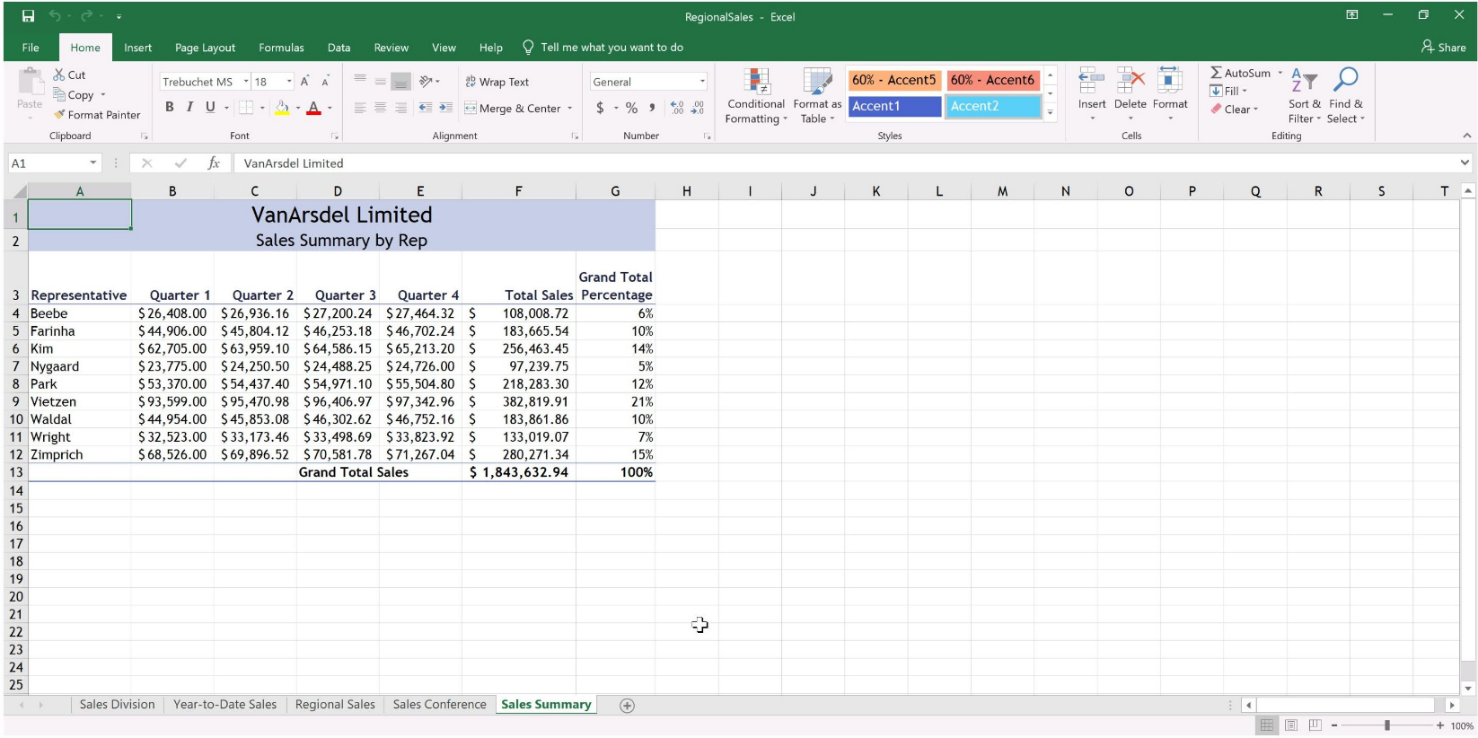
Task: Open the Format cells menu in Cells group
Action: (x=1170, y=94)
